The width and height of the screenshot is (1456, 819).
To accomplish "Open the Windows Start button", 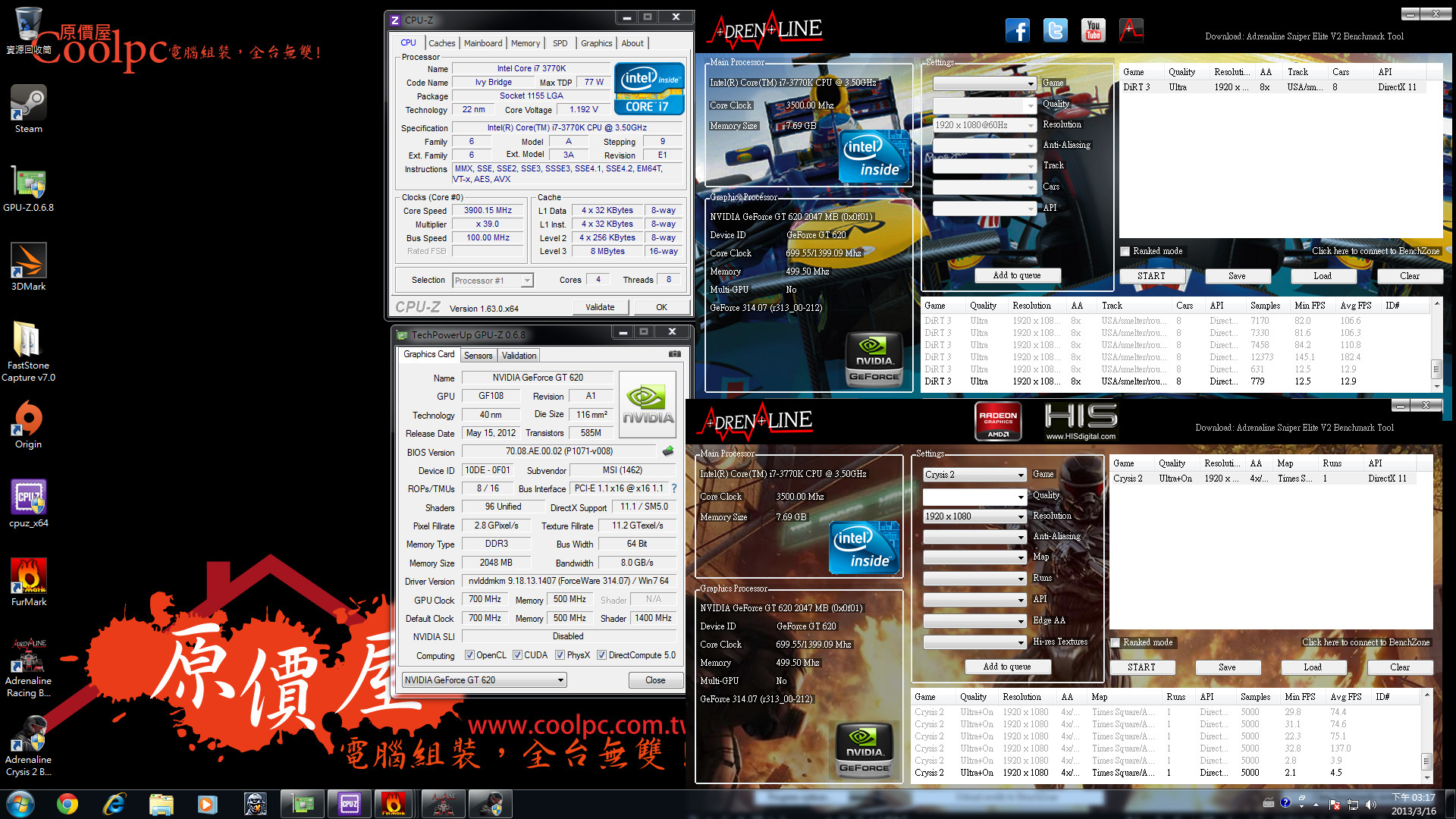I will tap(20, 804).
